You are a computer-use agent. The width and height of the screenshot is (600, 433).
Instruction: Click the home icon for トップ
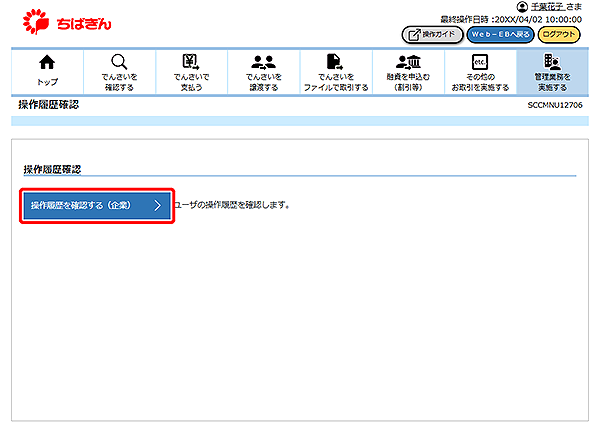tap(47, 63)
